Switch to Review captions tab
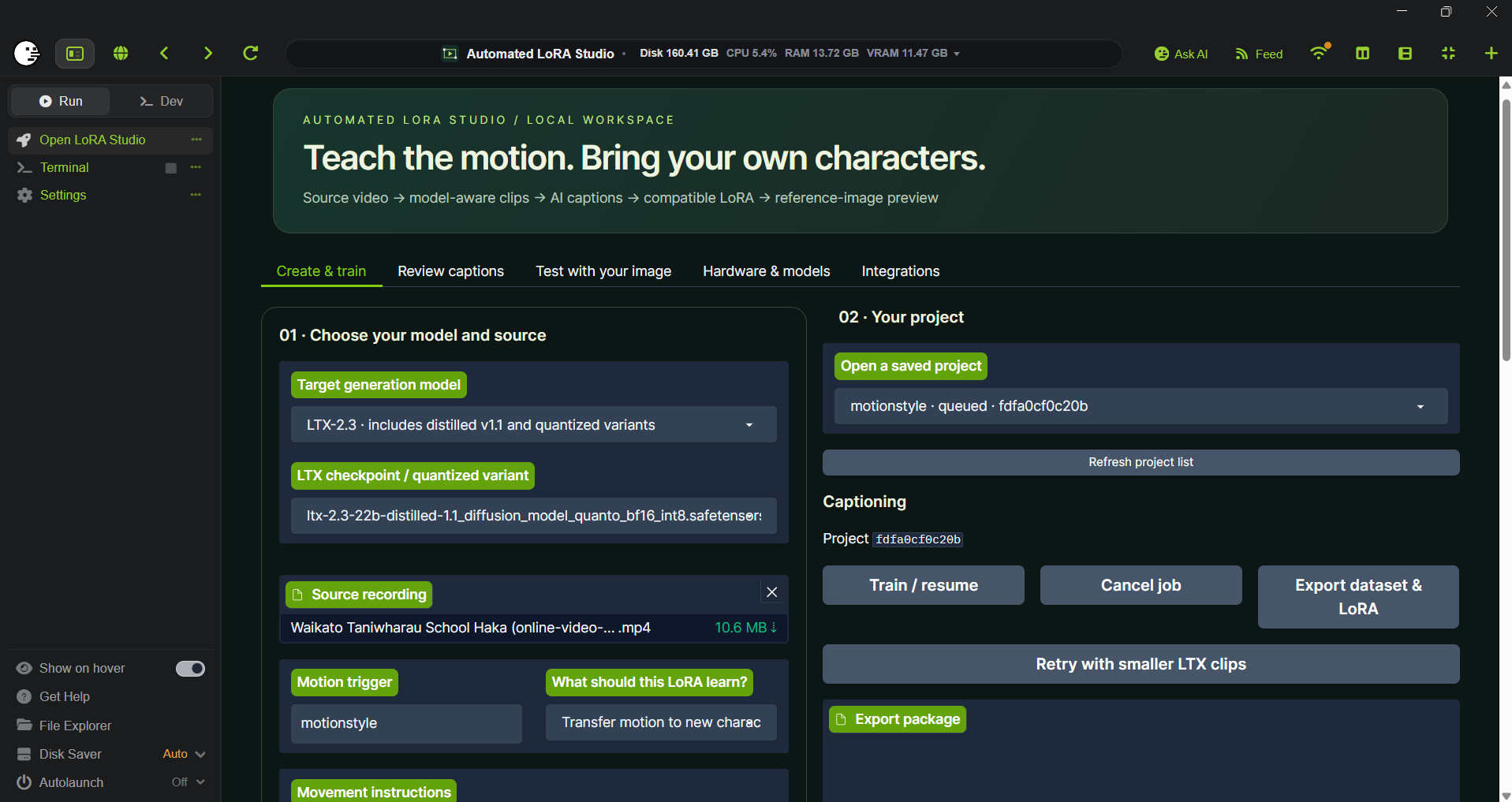 coord(450,271)
